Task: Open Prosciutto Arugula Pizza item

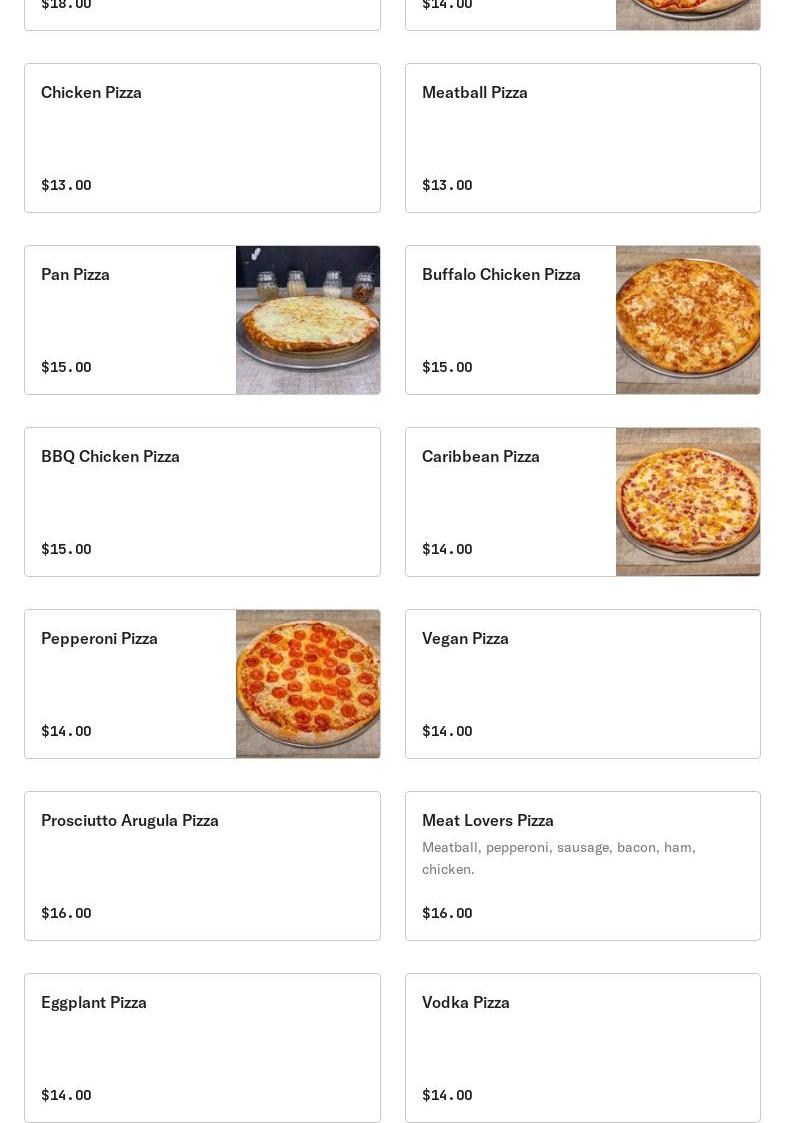Action: 202,866
